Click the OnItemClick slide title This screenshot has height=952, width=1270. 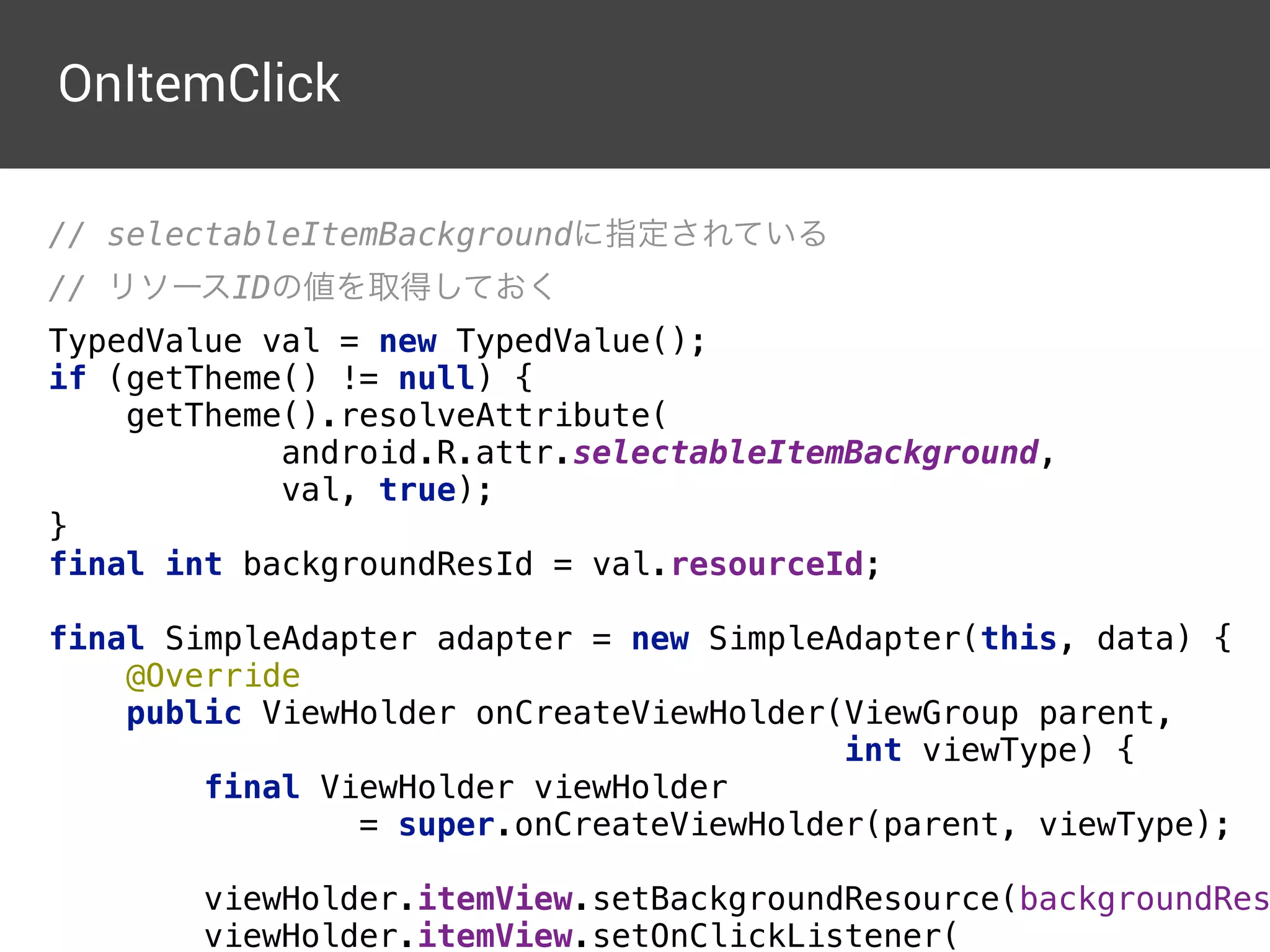tap(199, 84)
